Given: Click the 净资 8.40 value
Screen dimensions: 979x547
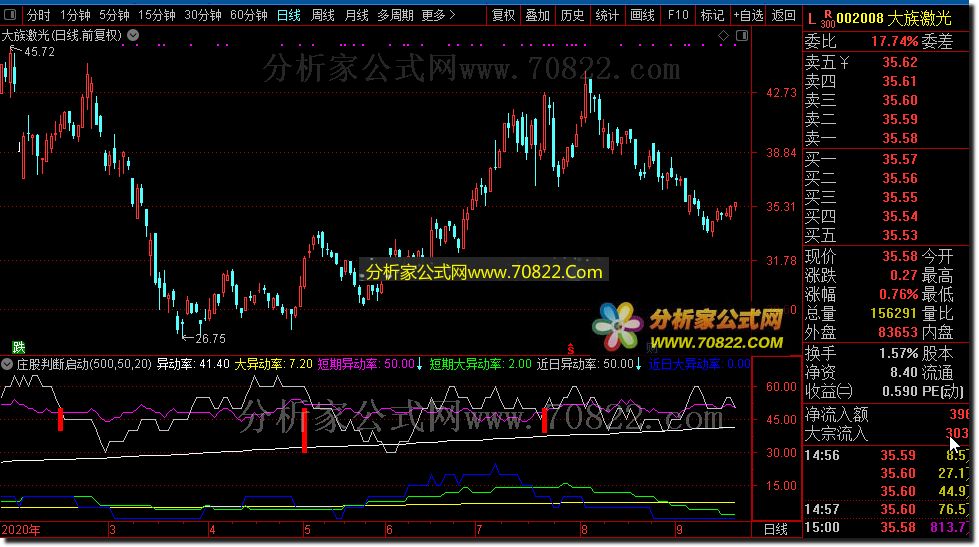Looking at the screenshot, I should coord(903,373).
